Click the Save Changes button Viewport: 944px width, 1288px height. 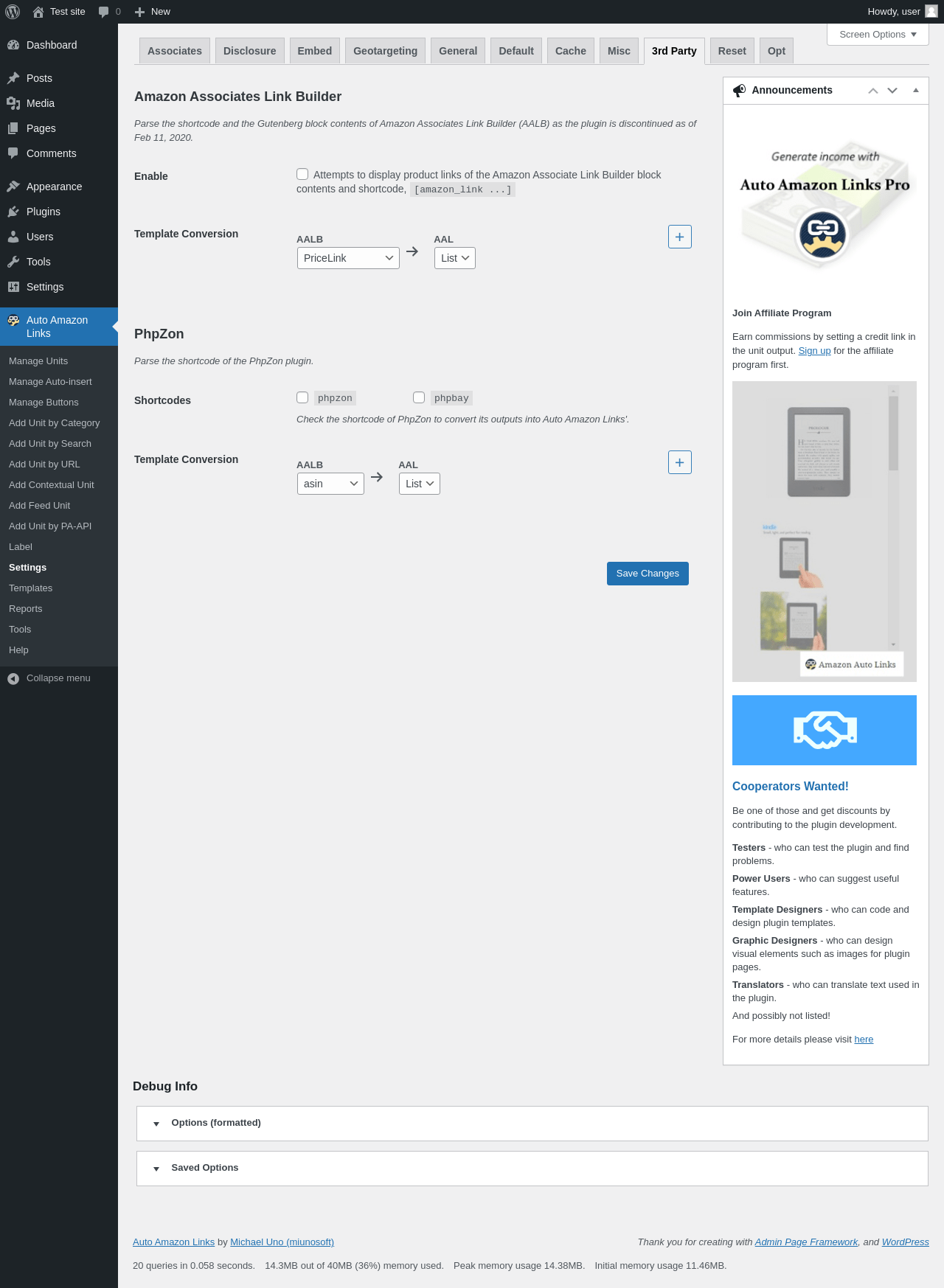648,574
